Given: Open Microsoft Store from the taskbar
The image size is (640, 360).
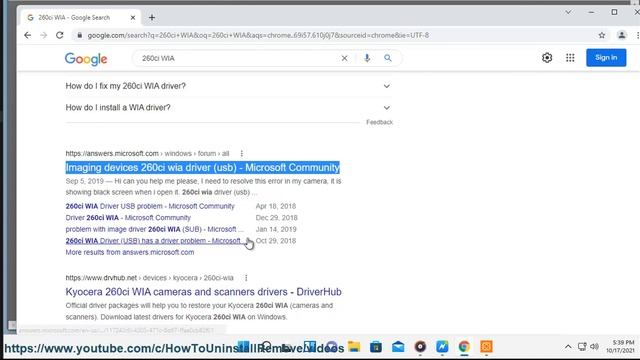Looking at the screenshot, I should point(376,347).
